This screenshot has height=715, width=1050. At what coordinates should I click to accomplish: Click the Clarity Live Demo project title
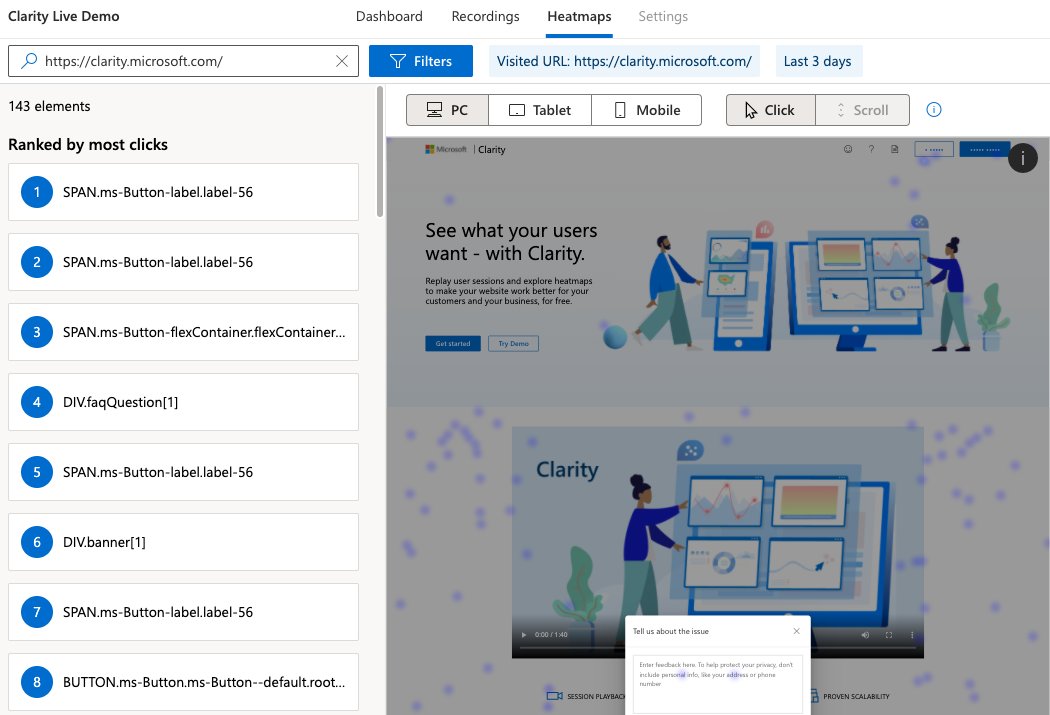(64, 16)
